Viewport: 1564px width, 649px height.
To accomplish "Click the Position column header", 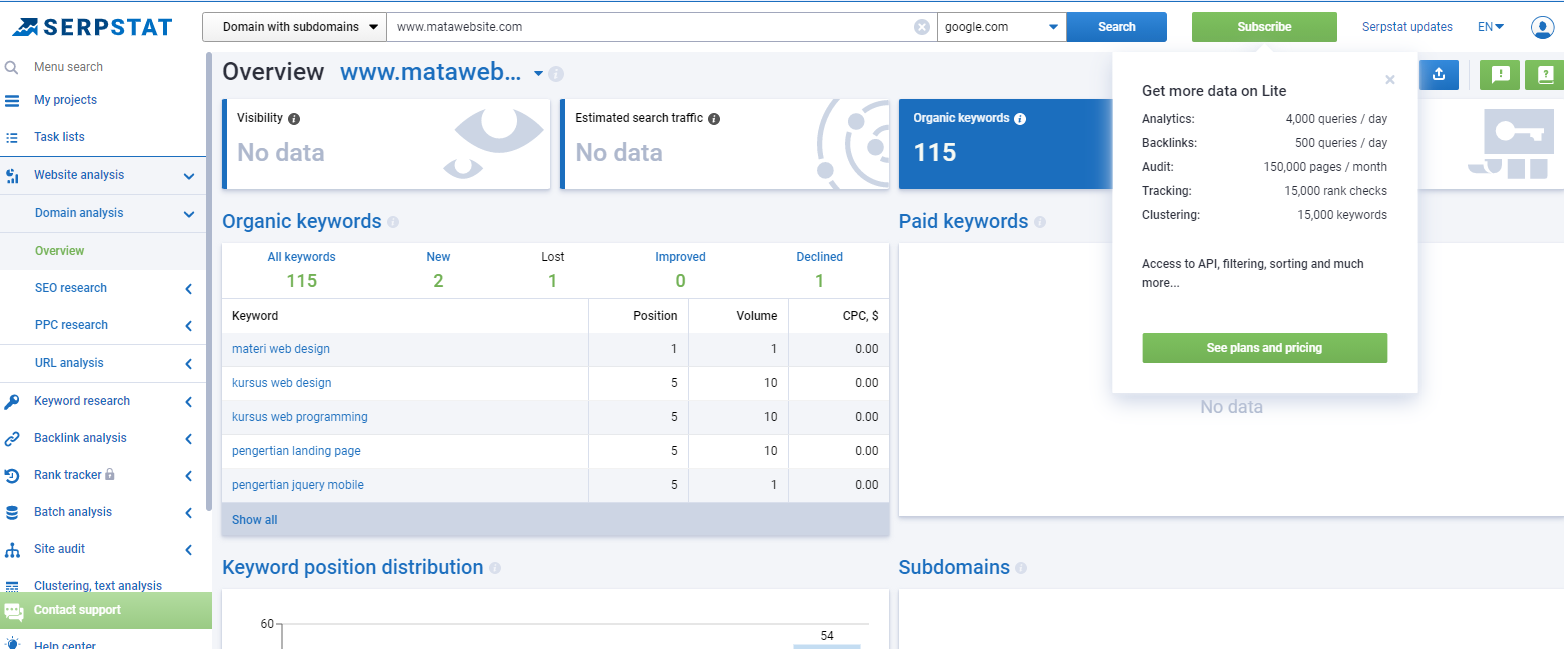I will tap(655, 316).
